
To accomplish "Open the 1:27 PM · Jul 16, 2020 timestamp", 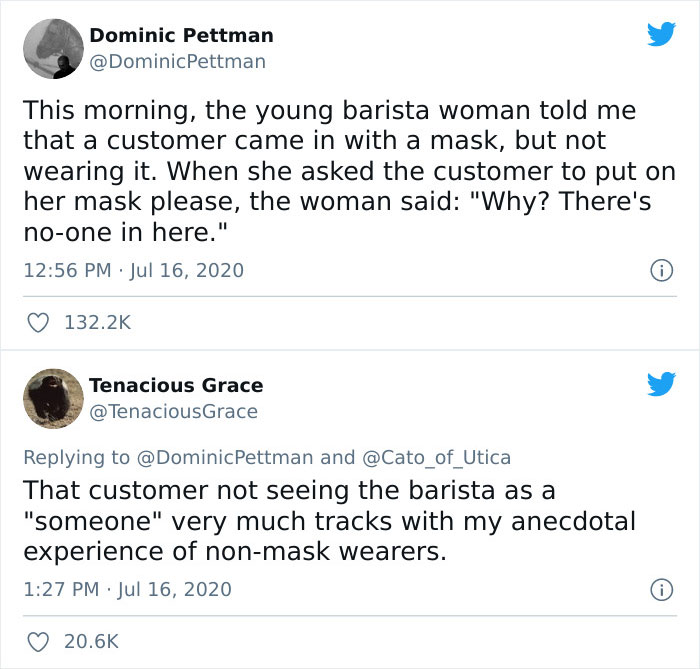I will click(x=127, y=589).
